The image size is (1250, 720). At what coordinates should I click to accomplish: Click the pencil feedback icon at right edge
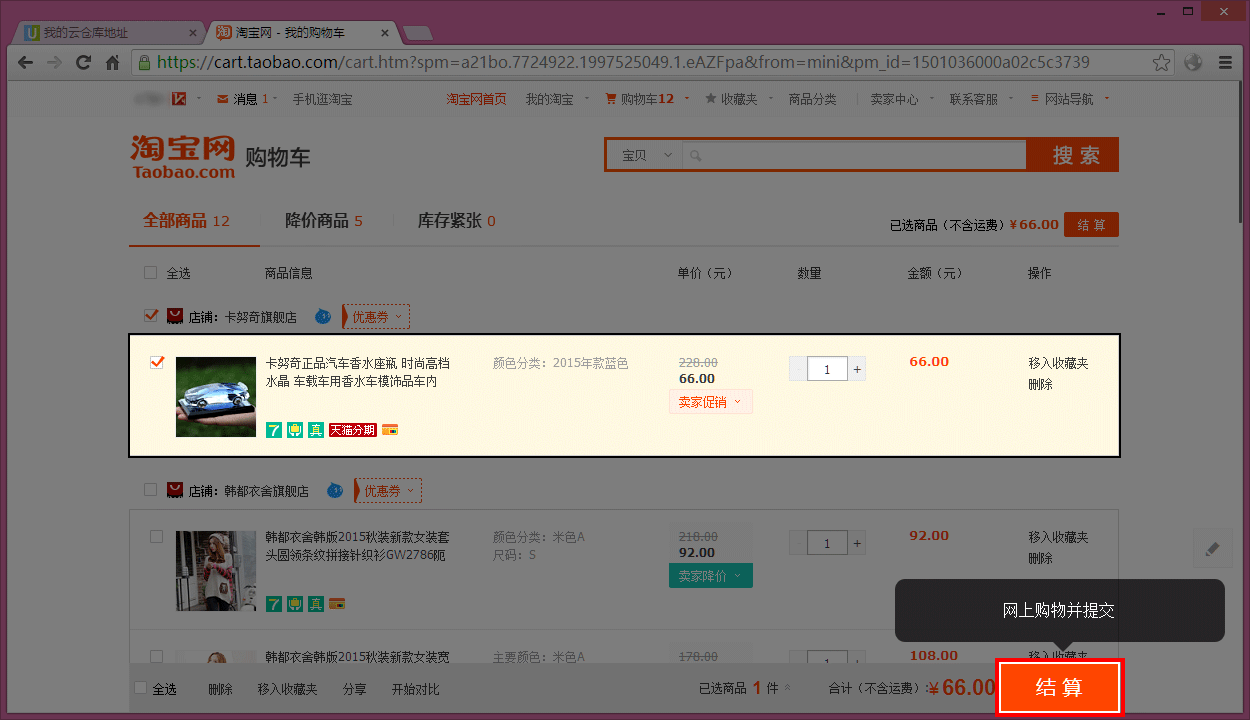(1212, 548)
